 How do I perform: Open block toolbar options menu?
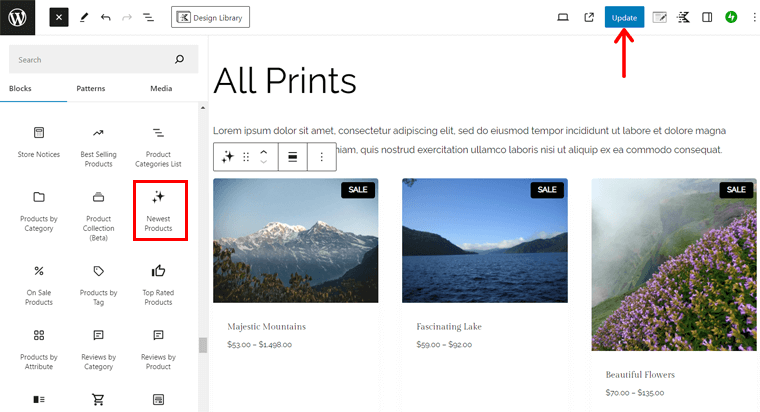tap(321, 157)
